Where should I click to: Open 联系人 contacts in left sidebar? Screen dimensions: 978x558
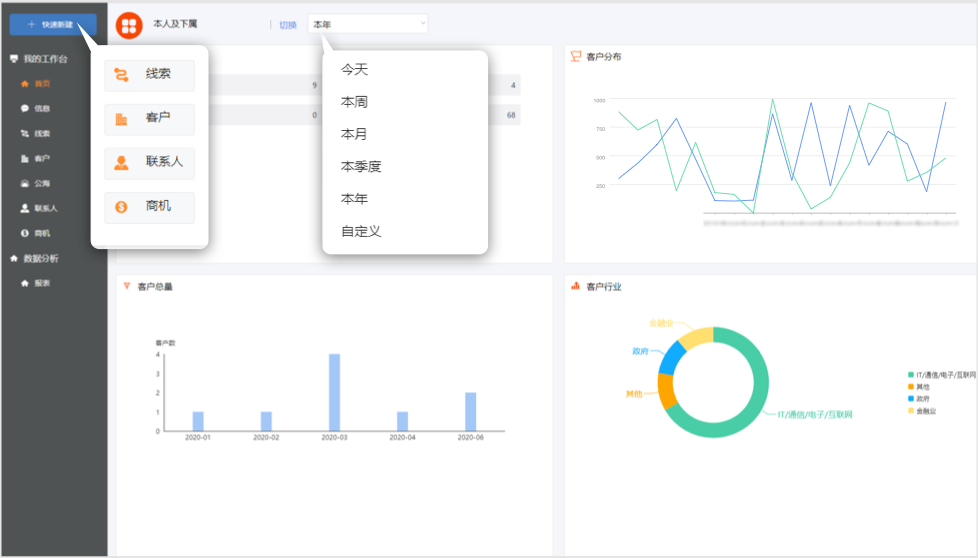[45, 208]
